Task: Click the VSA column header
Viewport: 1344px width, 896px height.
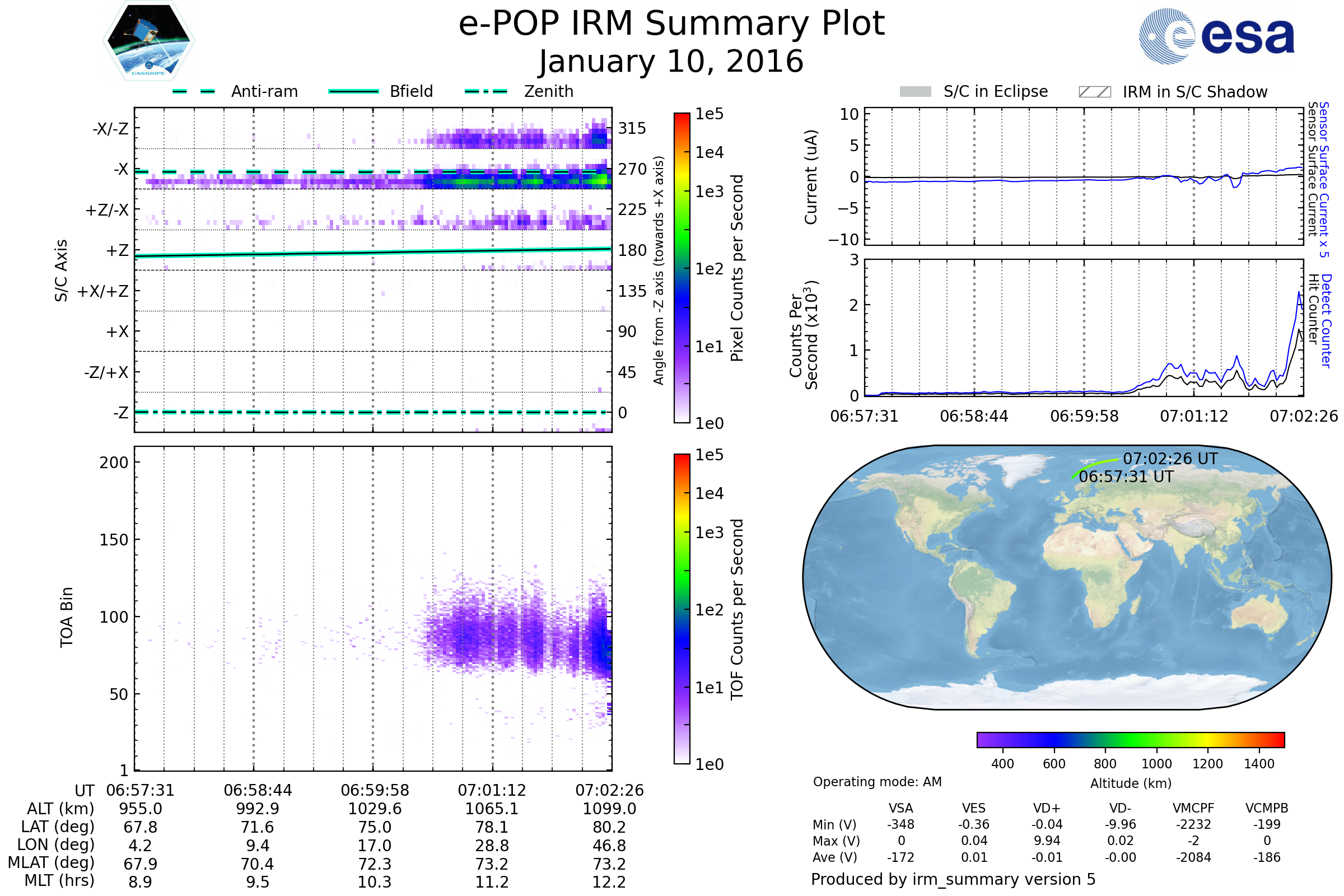Action: click(900, 808)
